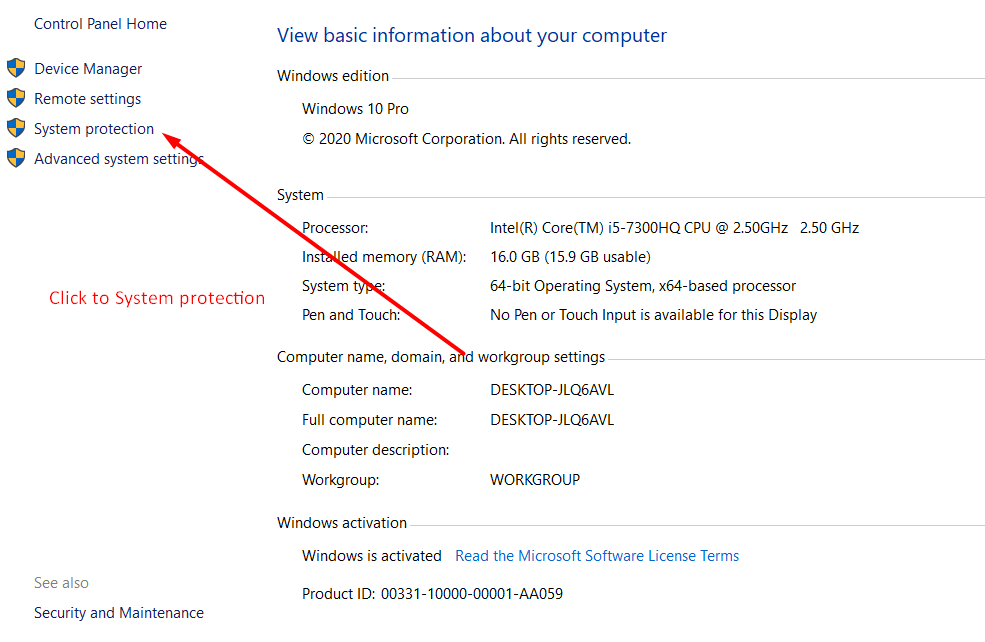Click the Windows 10 Pro edition text
The width and height of the screenshot is (985, 642).
pyautogui.click(x=355, y=109)
